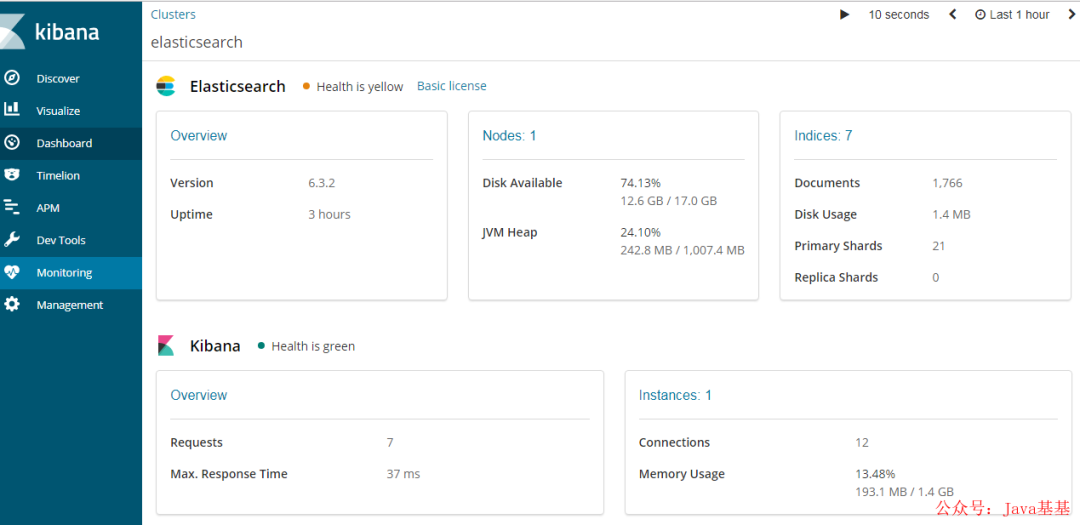Open the Nodes: 1 link
The height and width of the screenshot is (525, 1080).
click(509, 136)
